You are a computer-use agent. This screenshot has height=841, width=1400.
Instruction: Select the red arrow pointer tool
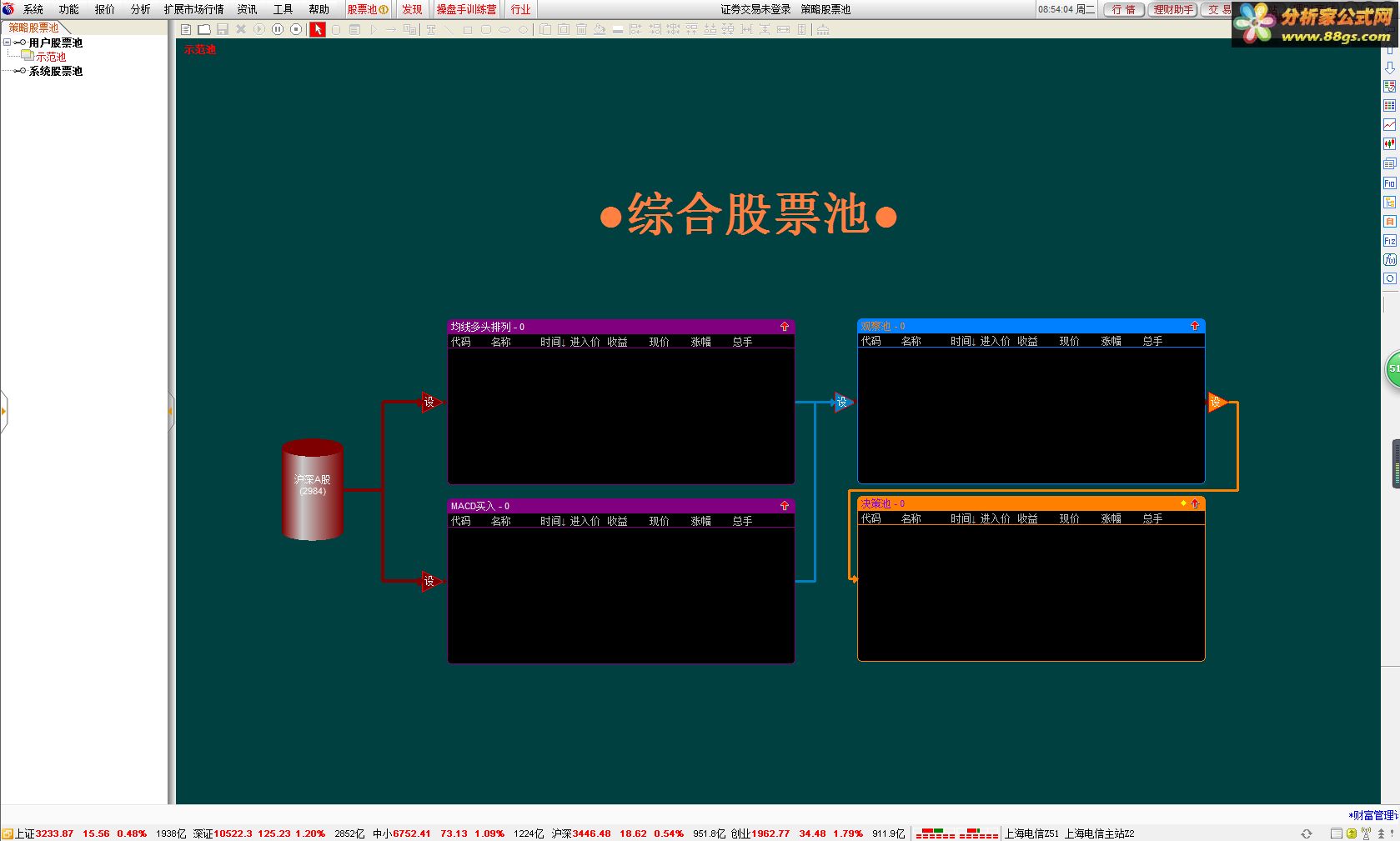tap(318, 29)
